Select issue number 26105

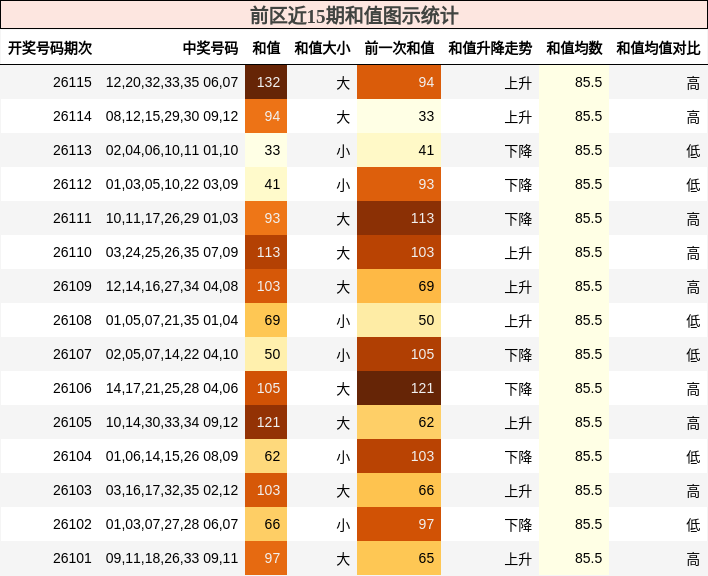pos(72,422)
